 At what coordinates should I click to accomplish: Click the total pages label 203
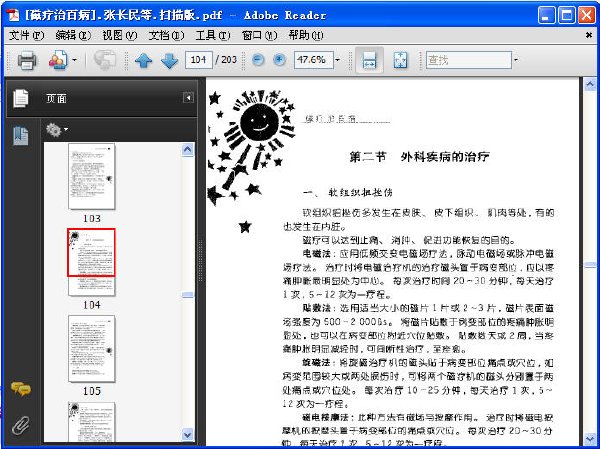(x=229, y=60)
